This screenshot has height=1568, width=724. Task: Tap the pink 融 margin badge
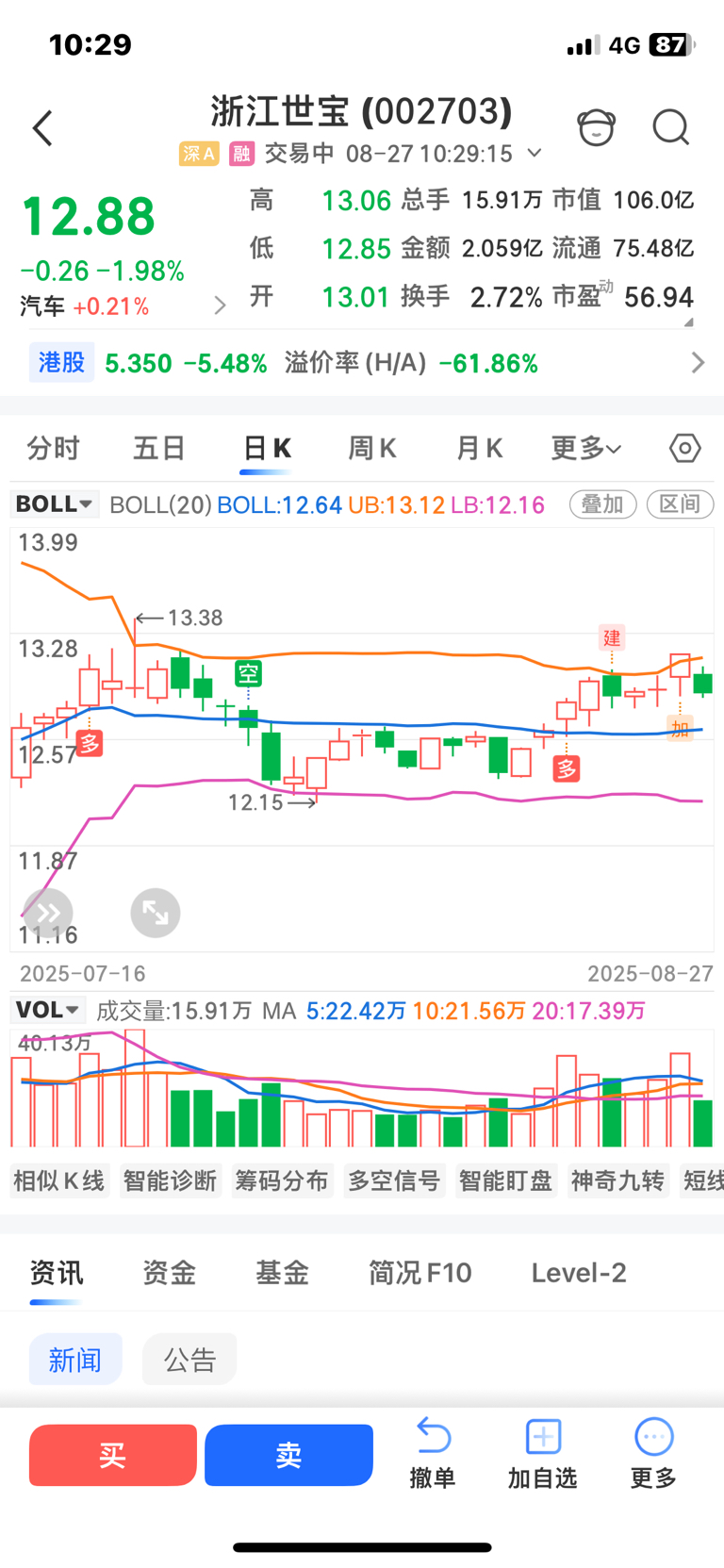click(x=242, y=154)
